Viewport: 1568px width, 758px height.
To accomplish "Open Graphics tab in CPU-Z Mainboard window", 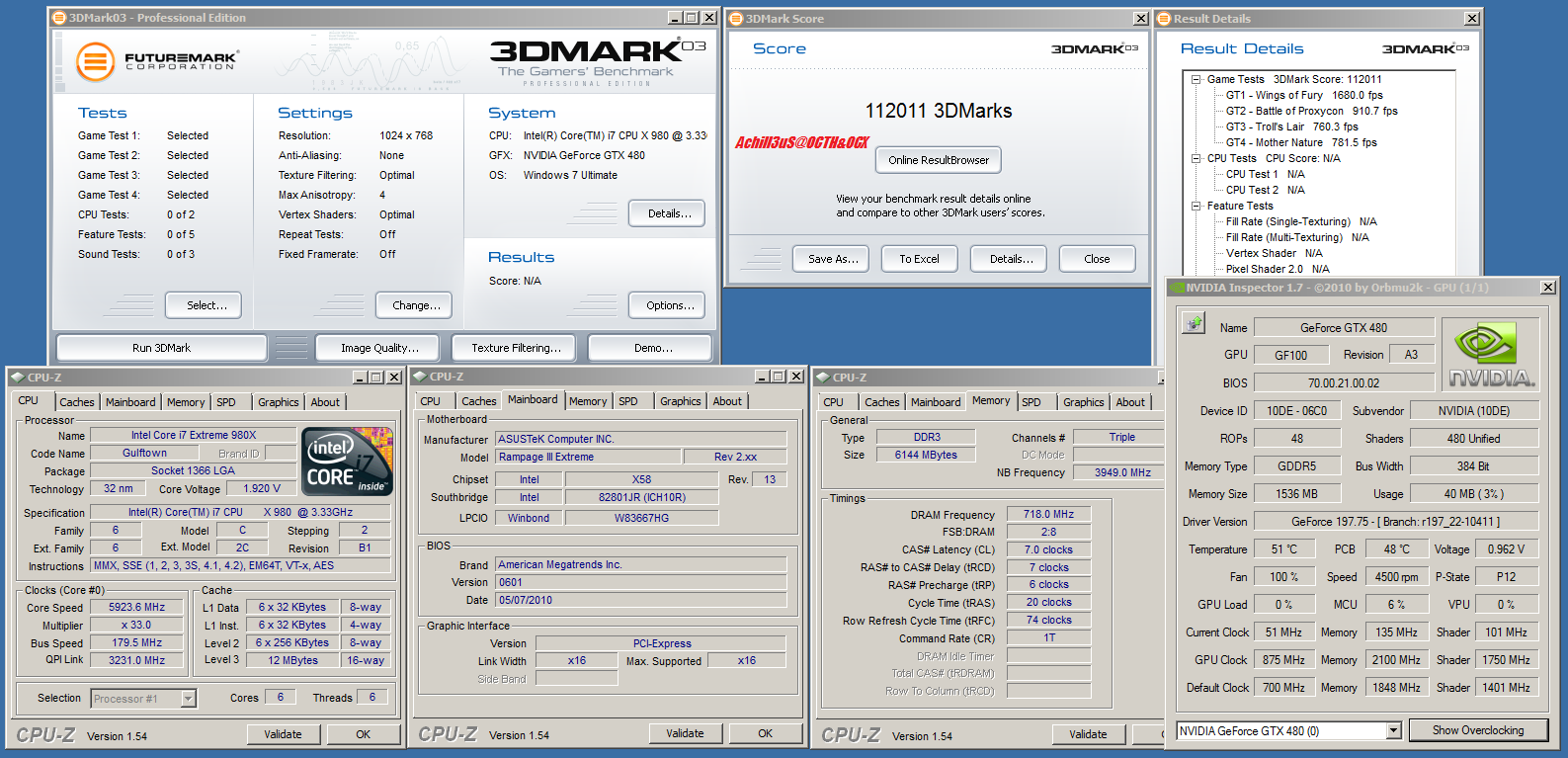I will pyautogui.click(x=681, y=401).
